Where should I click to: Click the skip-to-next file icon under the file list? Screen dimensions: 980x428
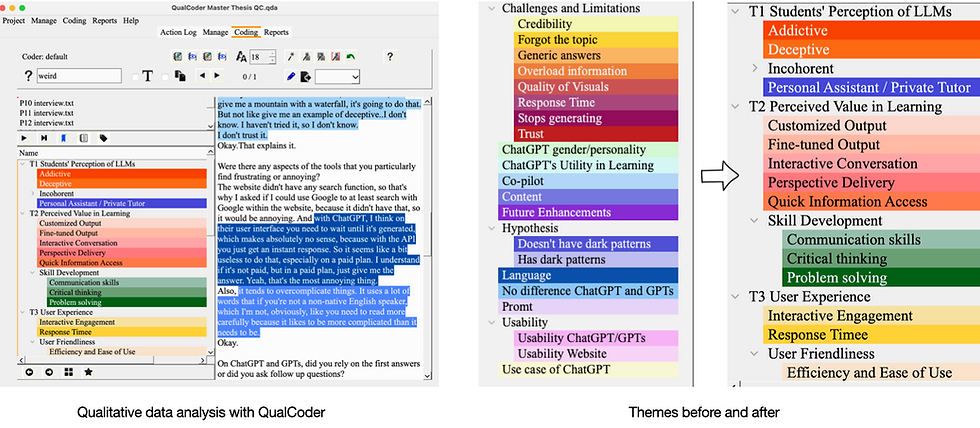(44, 138)
